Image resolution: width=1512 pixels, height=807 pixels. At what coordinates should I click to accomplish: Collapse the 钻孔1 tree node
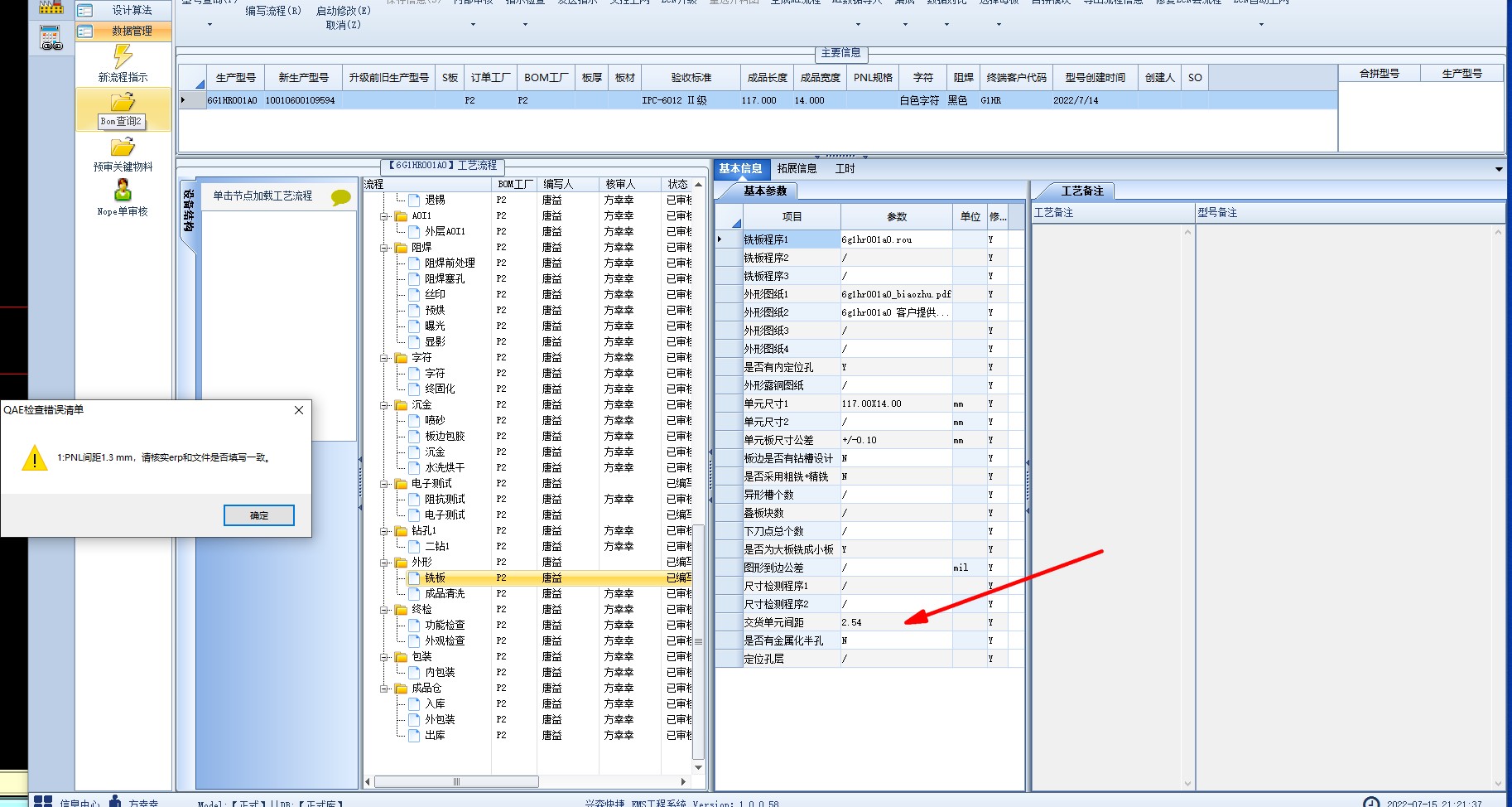(x=385, y=531)
